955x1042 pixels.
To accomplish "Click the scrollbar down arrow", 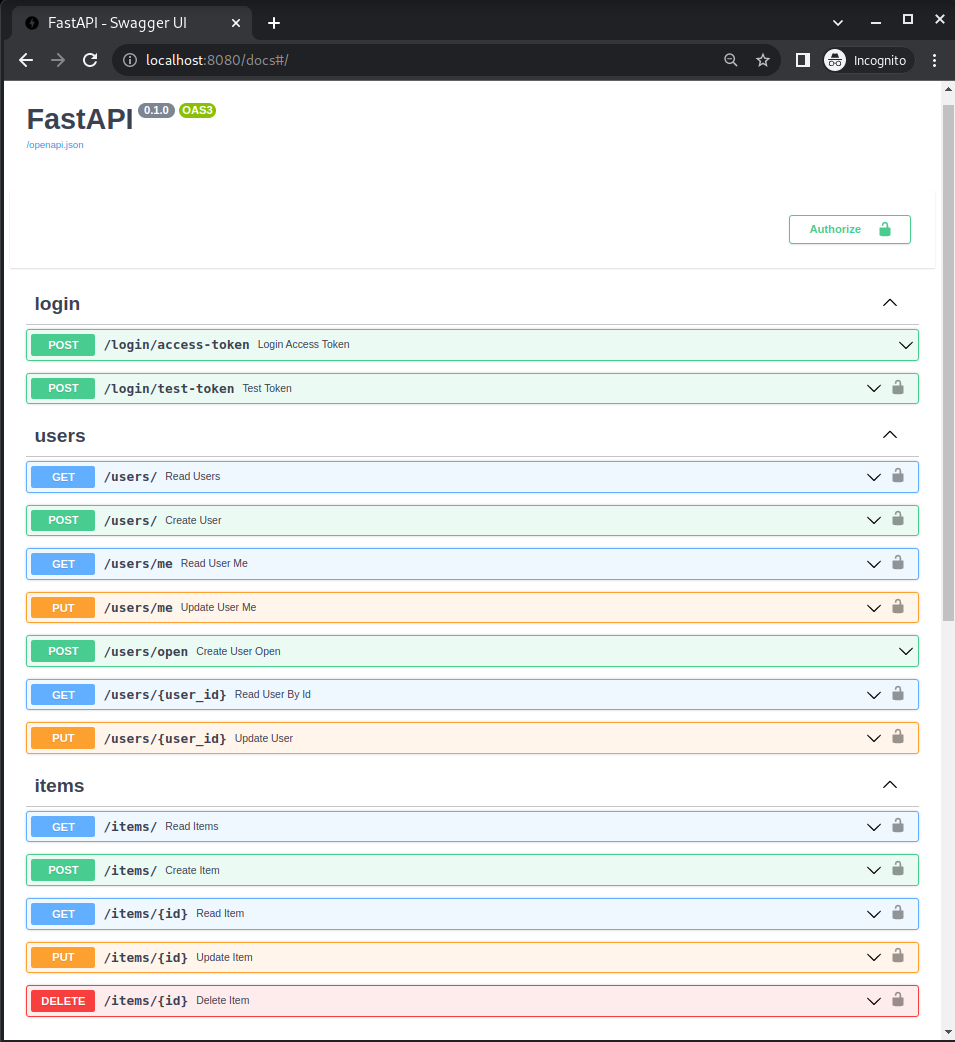I will [948, 1033].
